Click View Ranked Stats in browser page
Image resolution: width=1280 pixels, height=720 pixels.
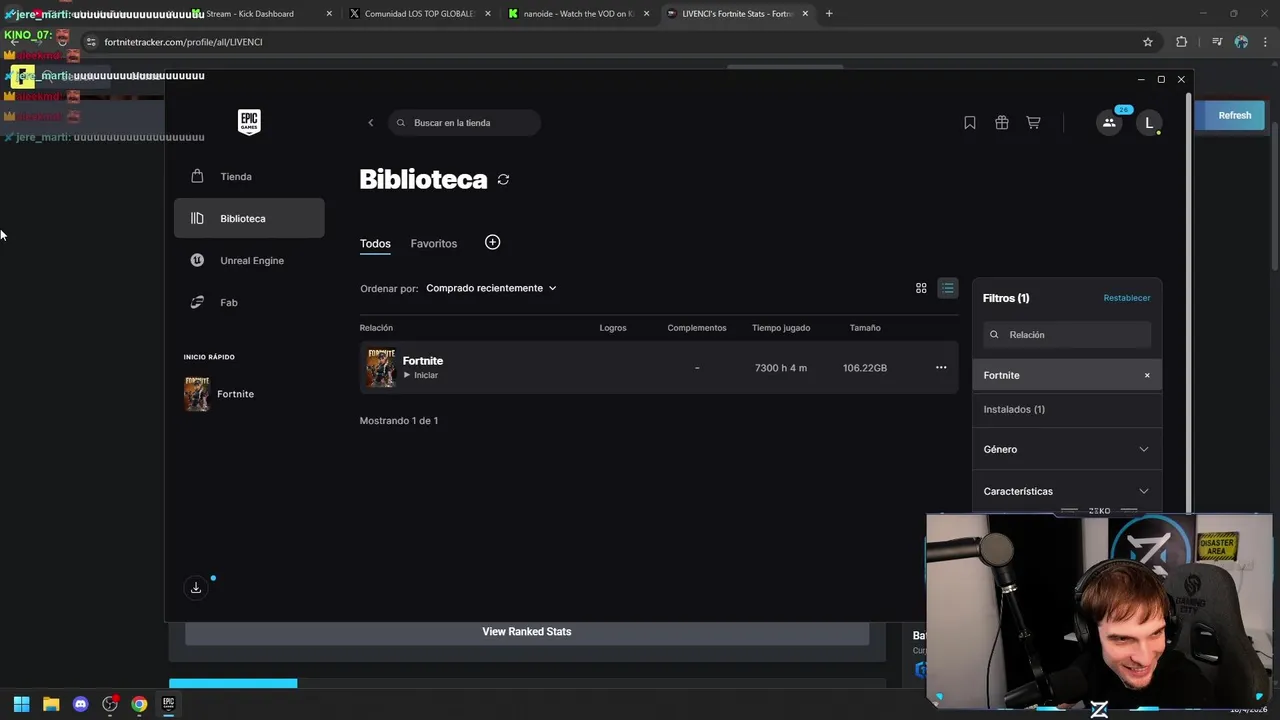527,632
